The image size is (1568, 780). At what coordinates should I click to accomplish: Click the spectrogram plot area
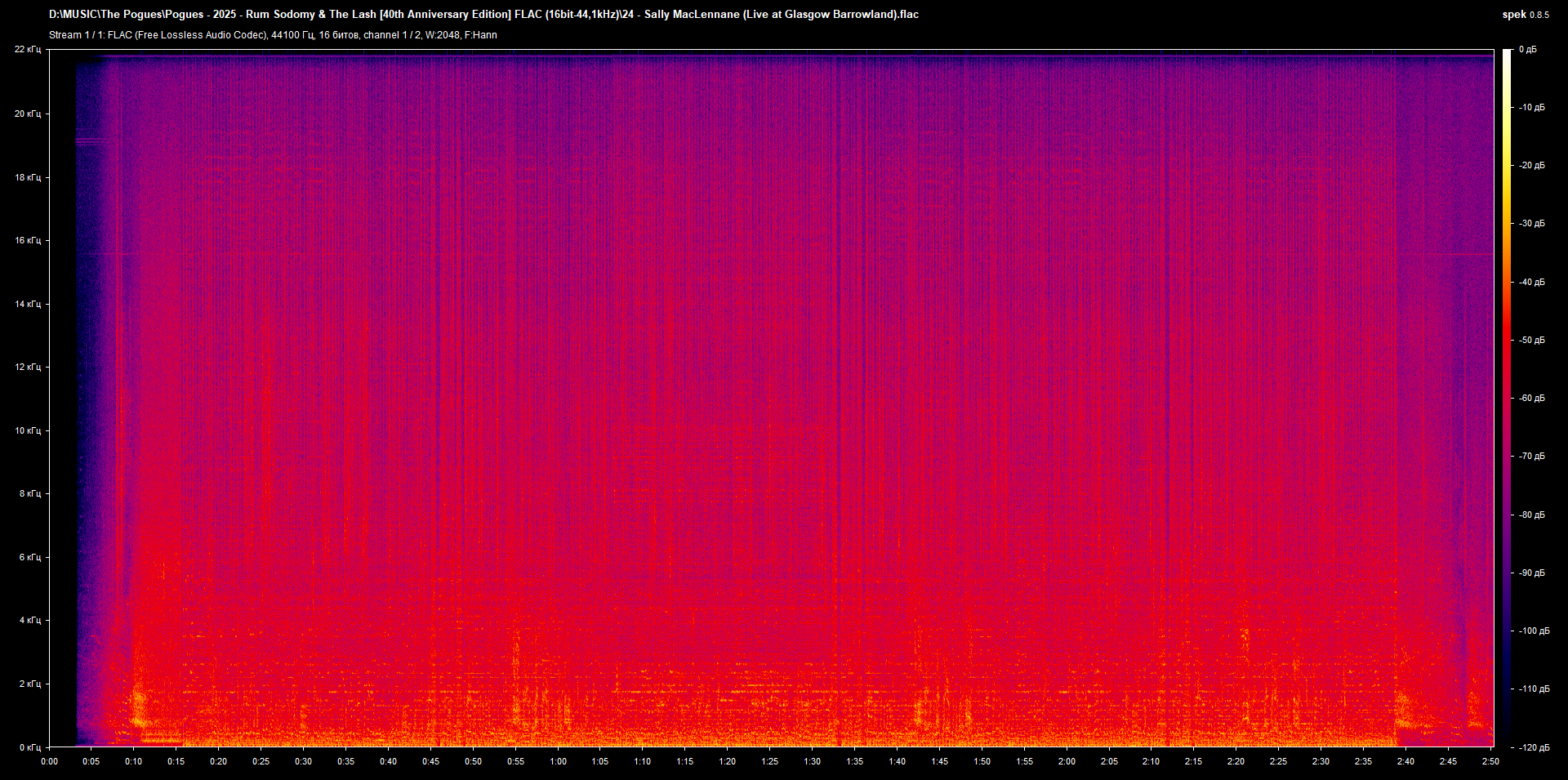pyautogui.click(x=771, y=398)
